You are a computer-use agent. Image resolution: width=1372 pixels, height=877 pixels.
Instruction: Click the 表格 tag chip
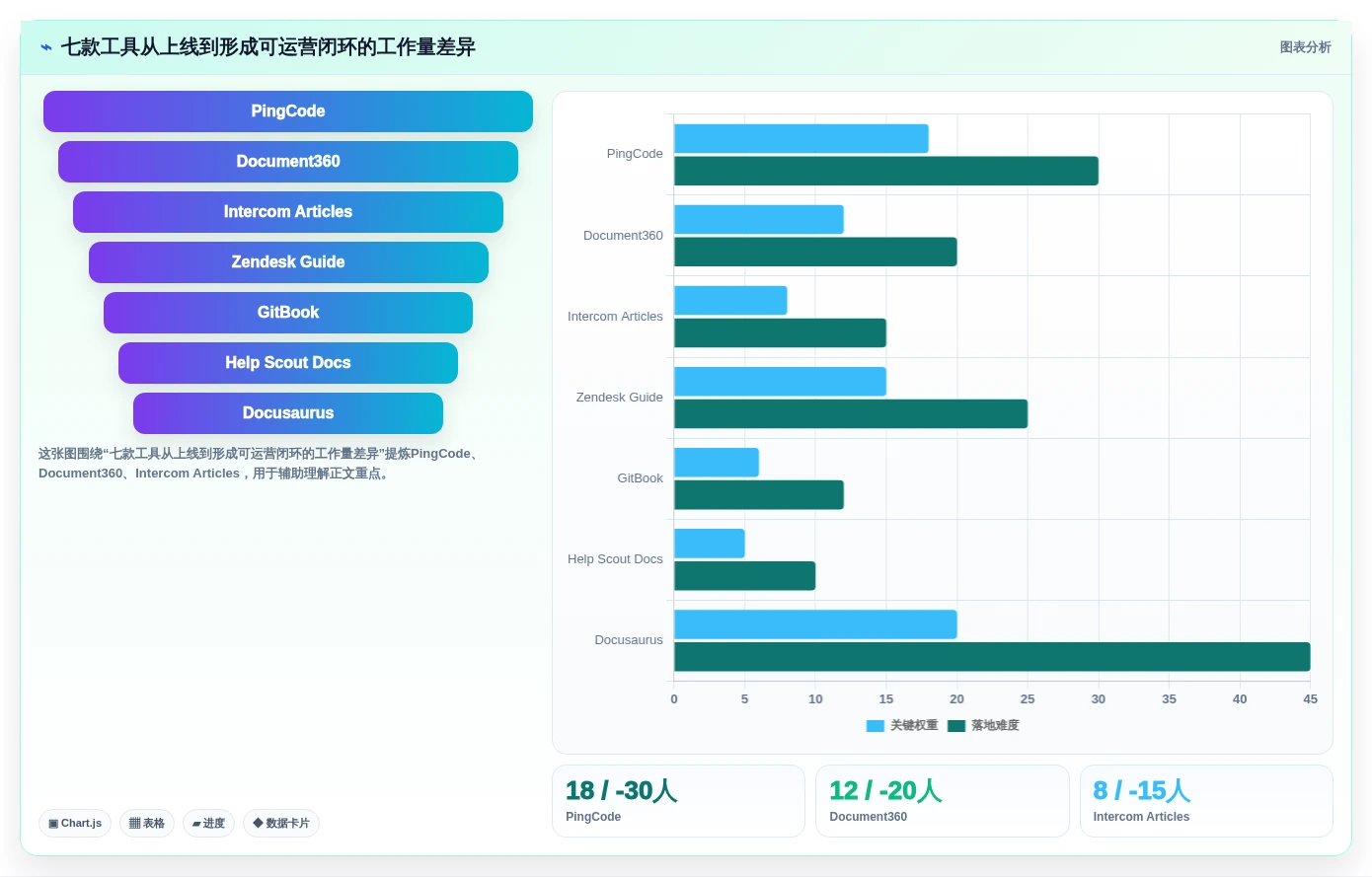[147, 823]
